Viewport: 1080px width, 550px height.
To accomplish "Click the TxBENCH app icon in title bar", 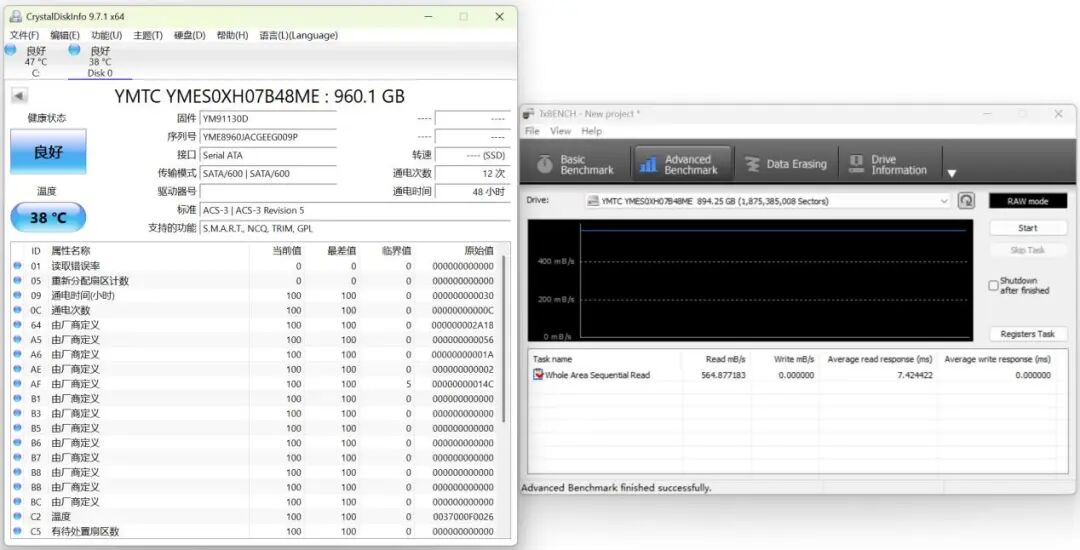I will pyautogui.click(x=528, y=114).
